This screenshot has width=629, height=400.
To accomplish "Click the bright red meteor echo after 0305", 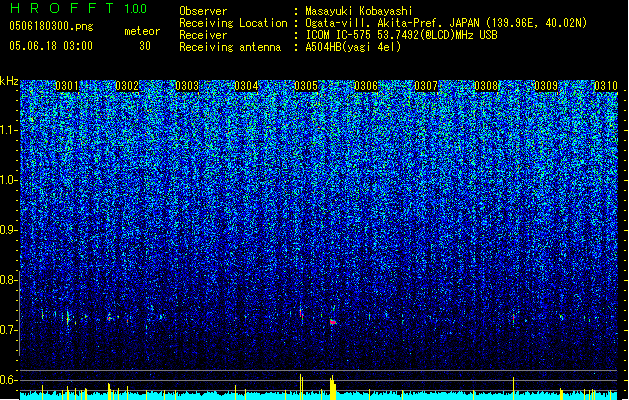I will tap(333, 322).
